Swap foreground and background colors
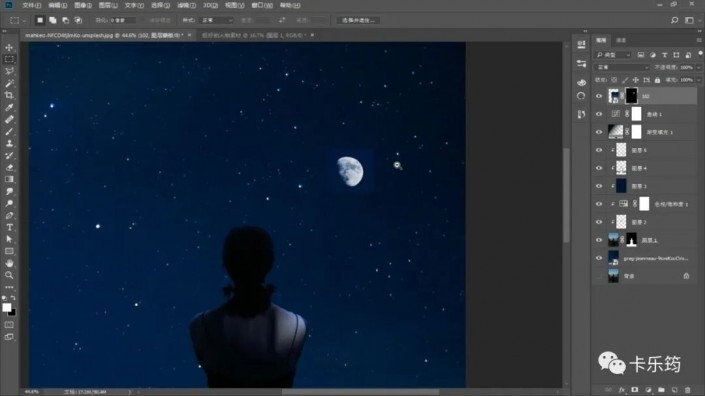 pyautogui.click(x=13, y=298)
